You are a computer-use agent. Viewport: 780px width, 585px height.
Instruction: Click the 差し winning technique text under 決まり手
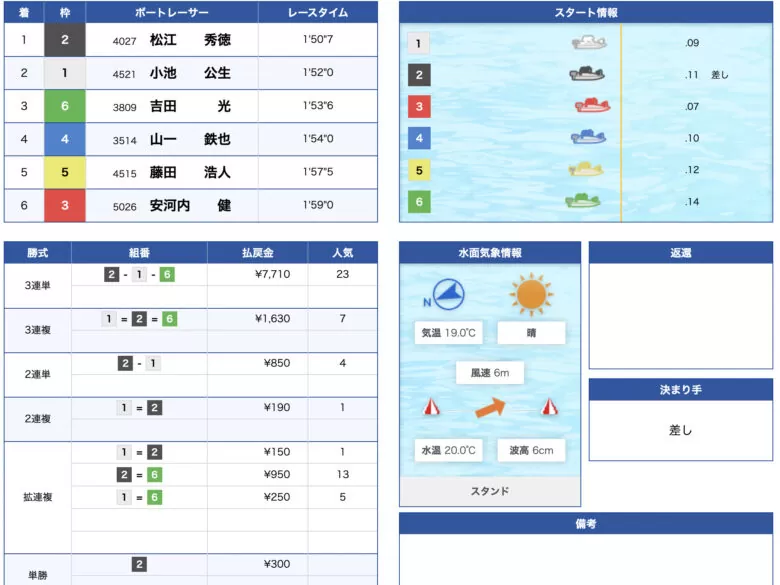click(680, 430)
